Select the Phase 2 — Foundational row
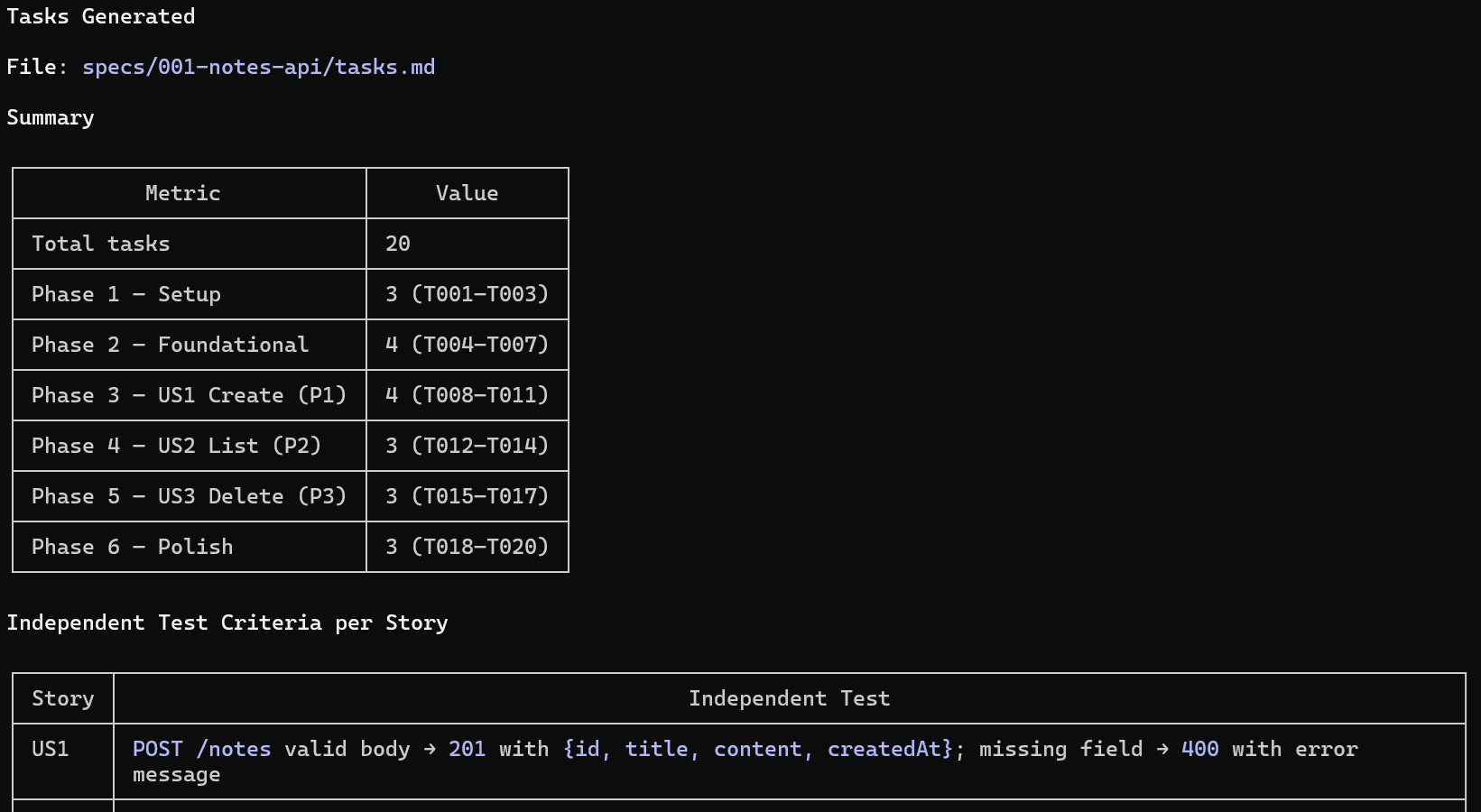1481x812 pixels. (170, 344)
